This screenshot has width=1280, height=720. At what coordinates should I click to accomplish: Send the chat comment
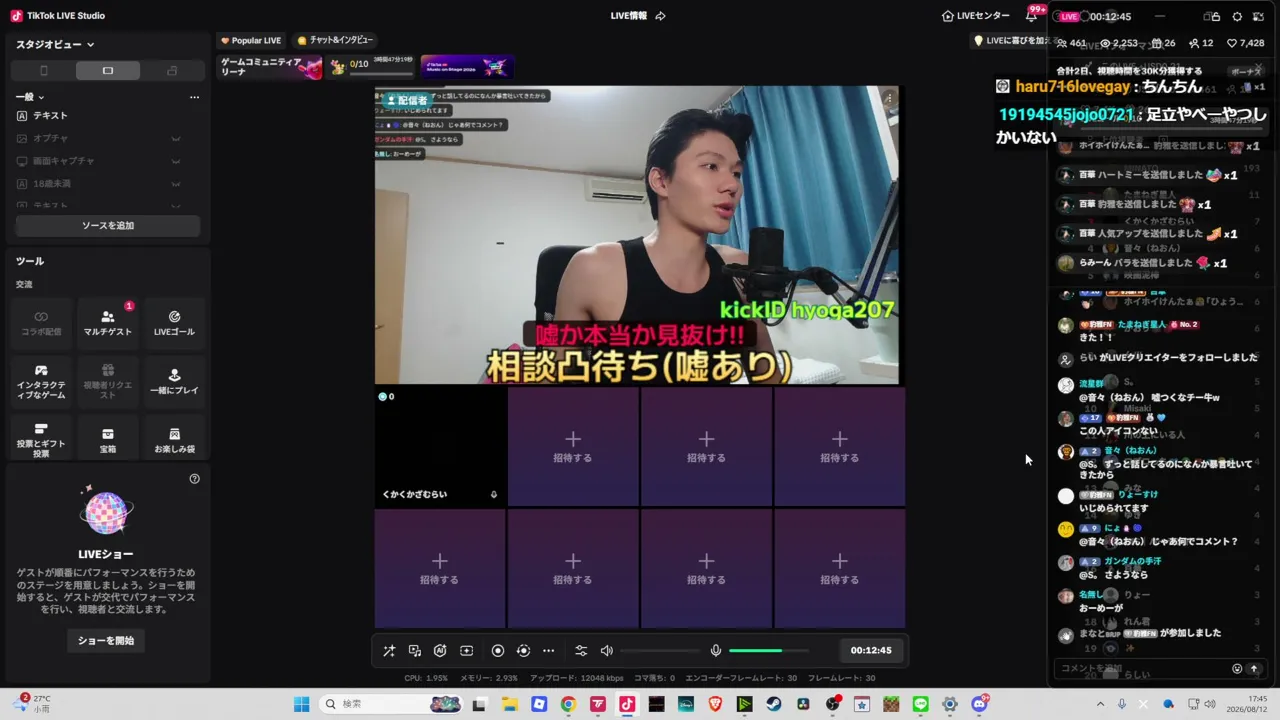coord(1254,669)
